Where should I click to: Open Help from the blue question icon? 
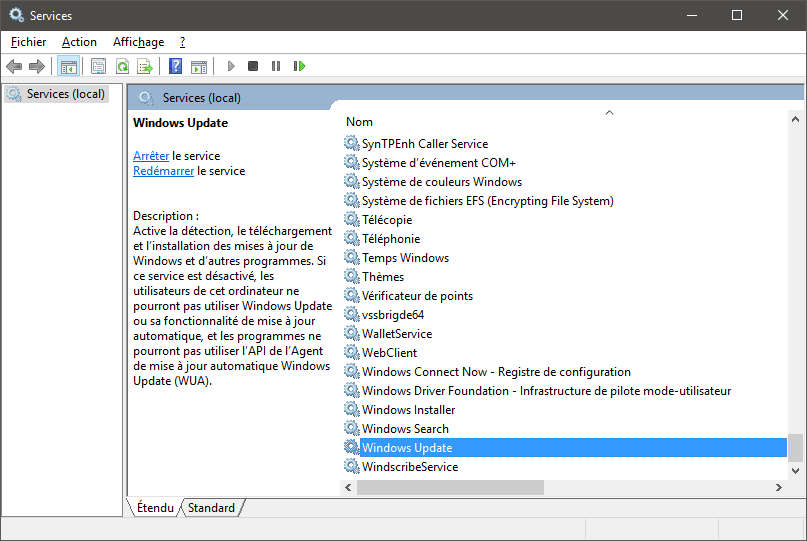coord(176,66)
